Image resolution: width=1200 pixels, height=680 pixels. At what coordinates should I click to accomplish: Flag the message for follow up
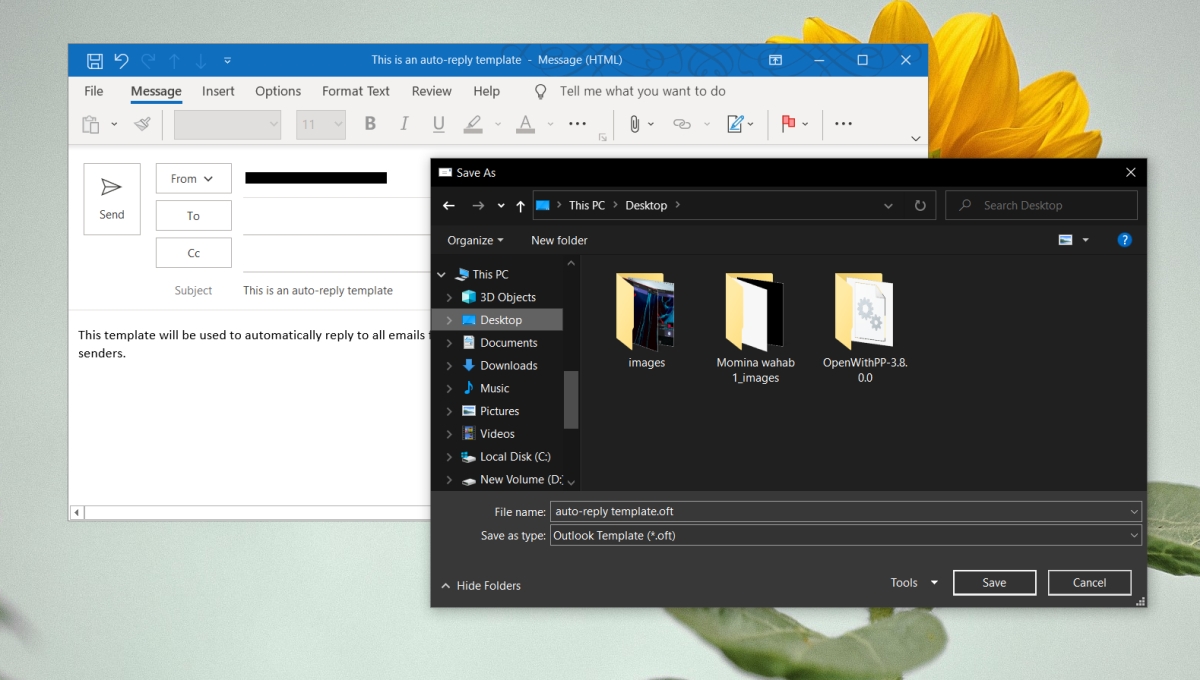(787, 123)
